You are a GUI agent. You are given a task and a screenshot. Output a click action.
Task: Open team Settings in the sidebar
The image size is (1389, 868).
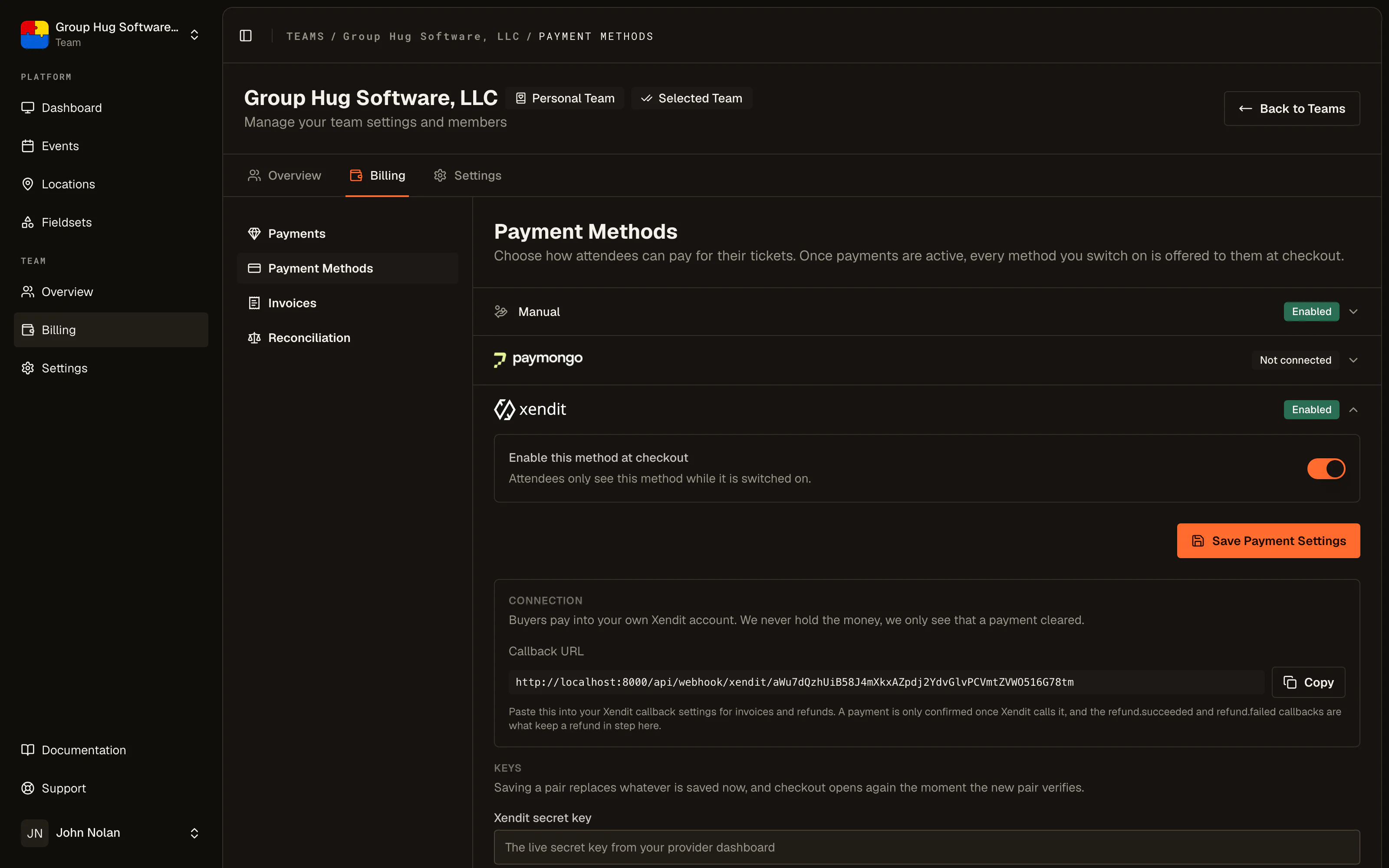(x=111, y=368)
